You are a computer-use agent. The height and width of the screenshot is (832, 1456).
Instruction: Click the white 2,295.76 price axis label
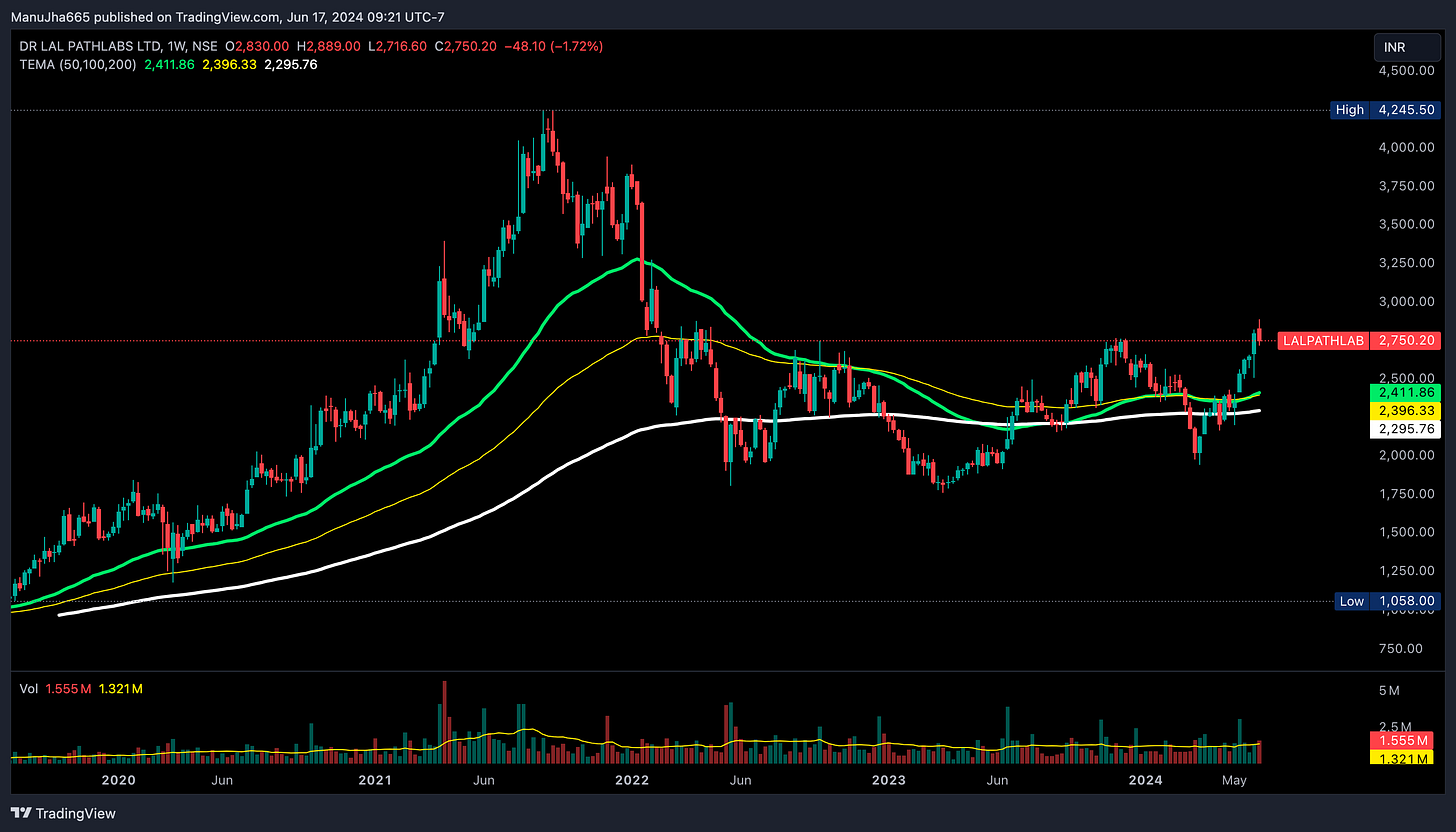[1405, 429]
